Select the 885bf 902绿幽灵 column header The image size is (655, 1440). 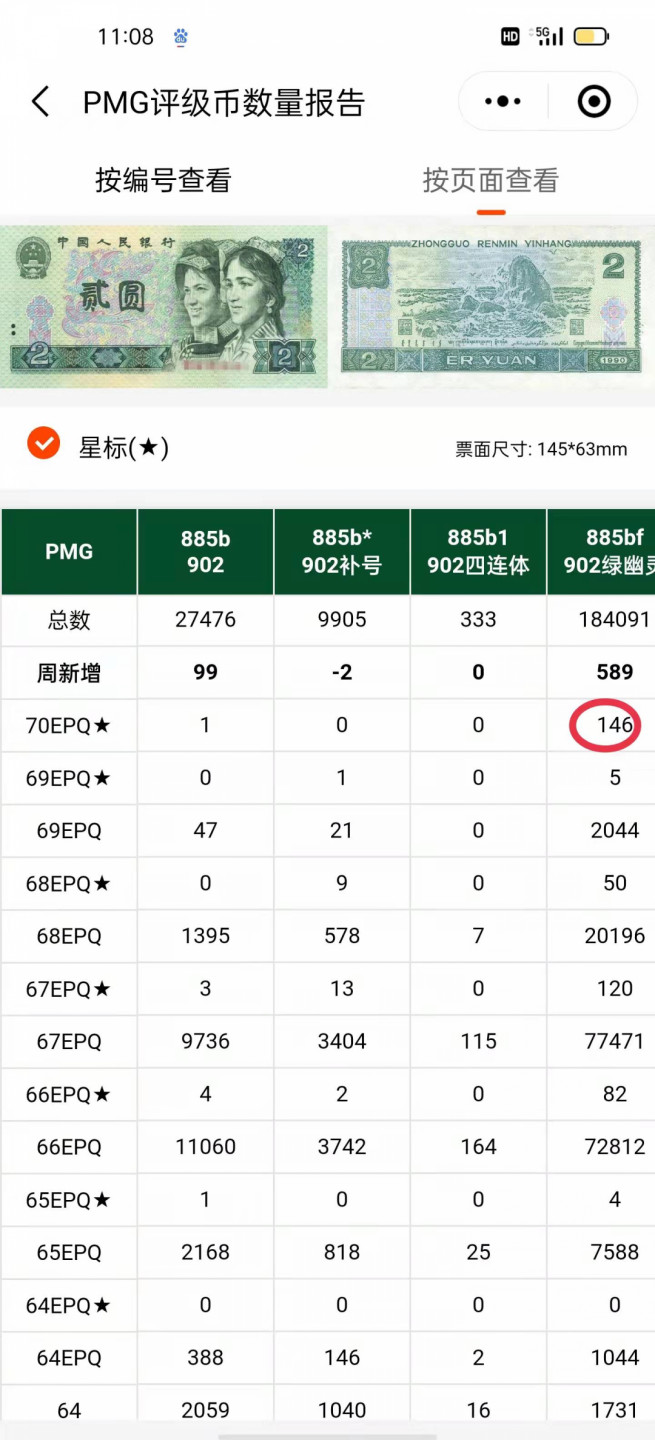click(x=605, y=552)
